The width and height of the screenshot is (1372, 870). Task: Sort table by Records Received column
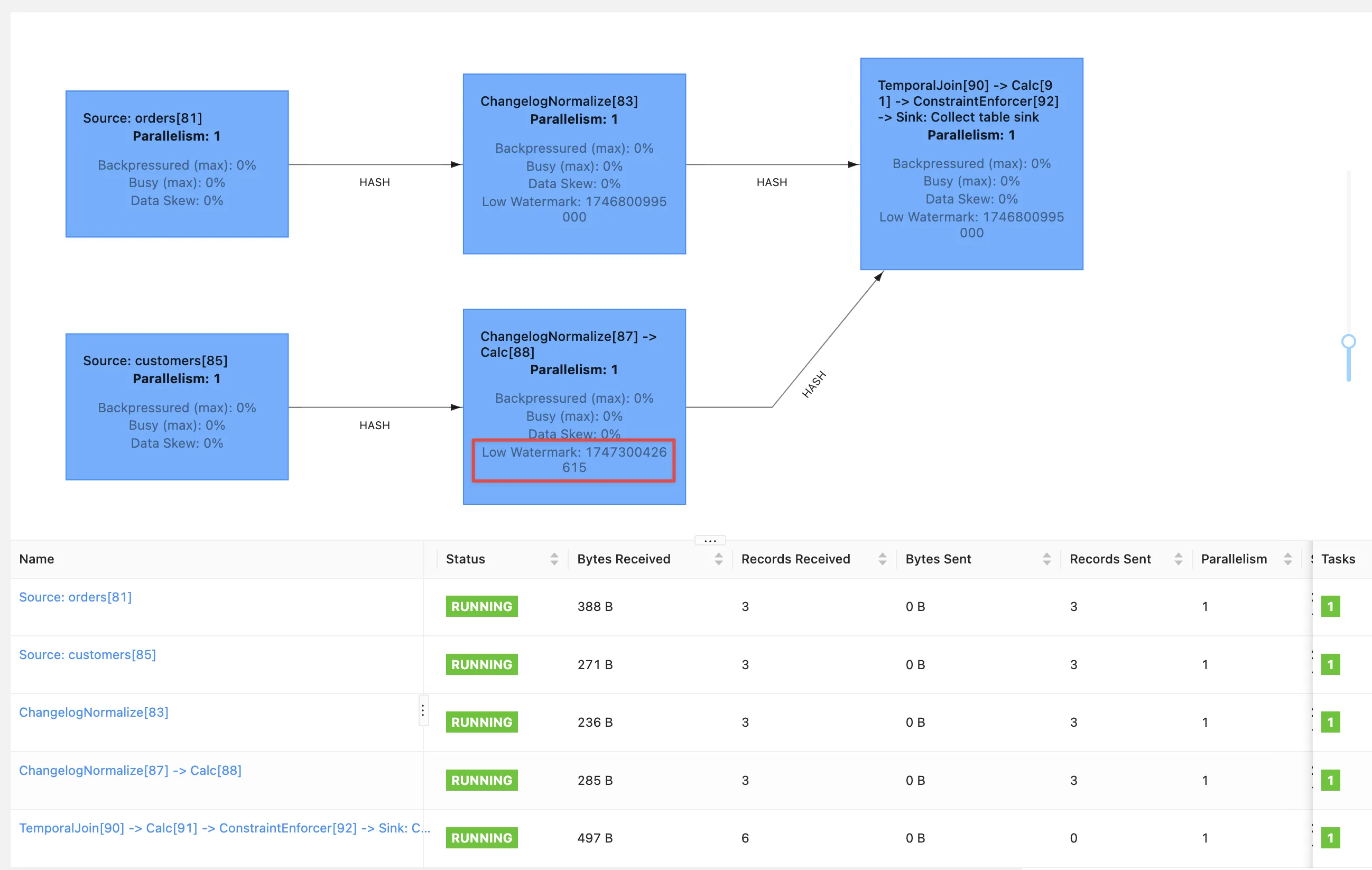[x=882, y=559]
